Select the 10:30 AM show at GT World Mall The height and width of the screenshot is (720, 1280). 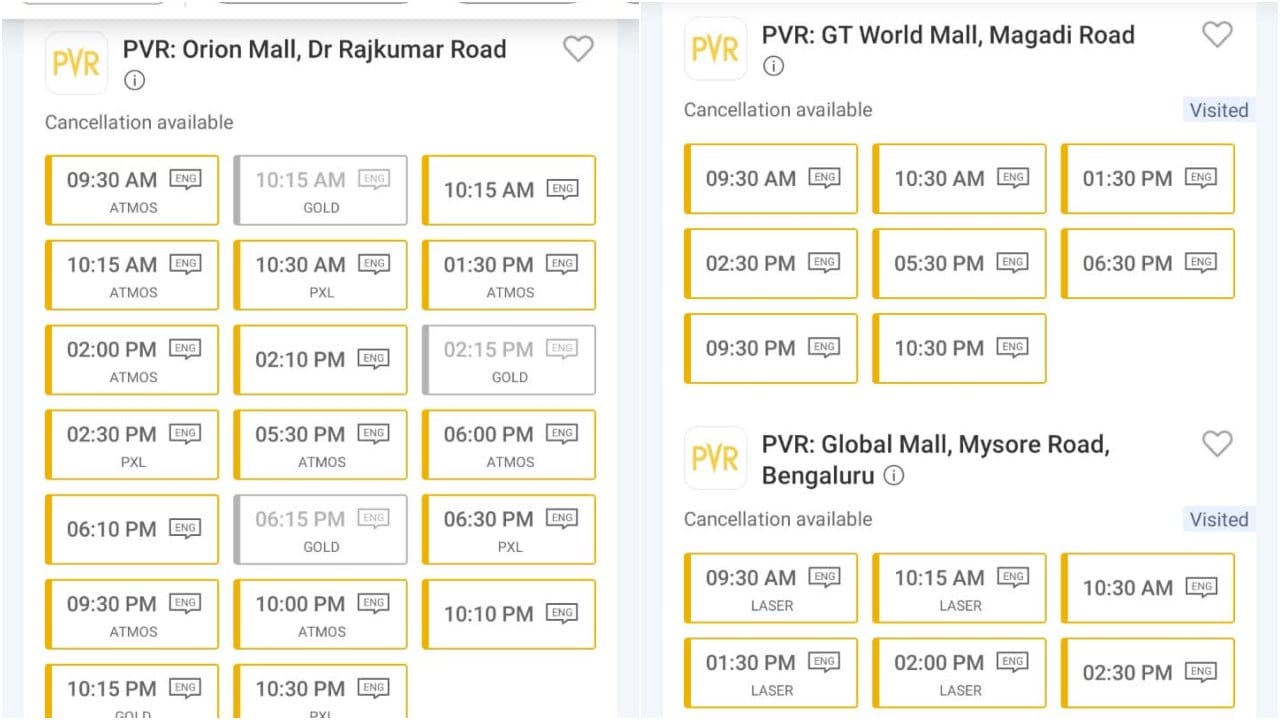point(960,179)
